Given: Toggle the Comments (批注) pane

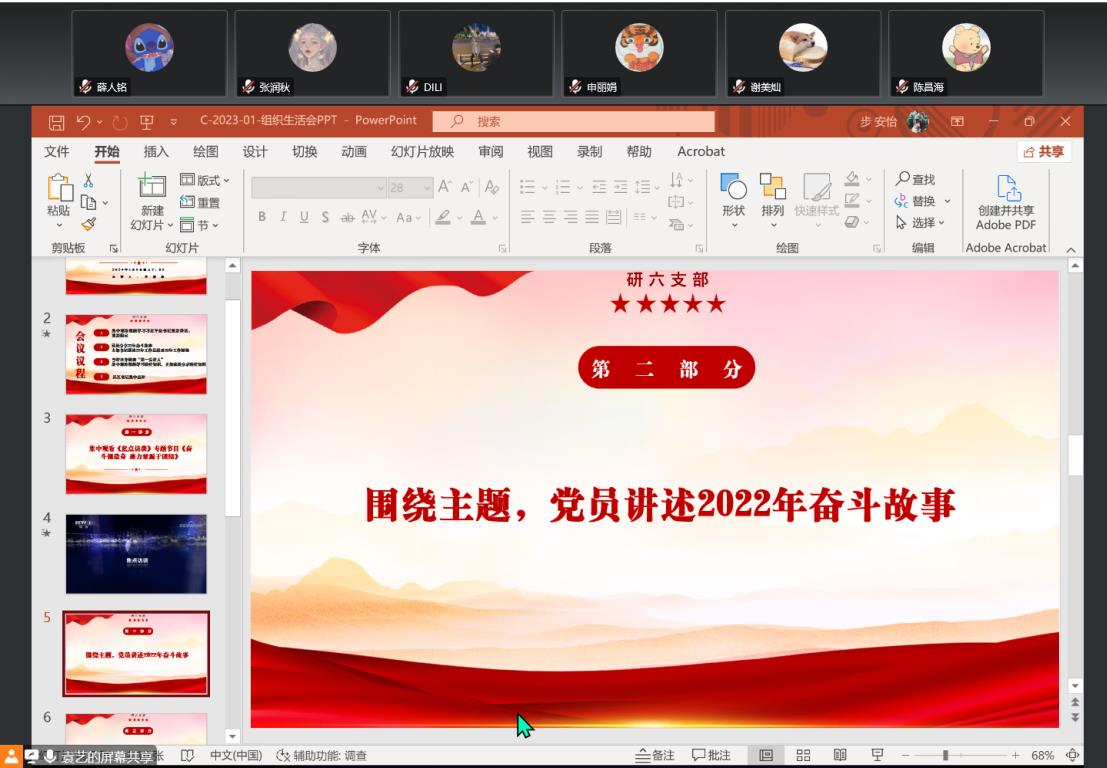Looking at the screenshot, I should (711, 755).
